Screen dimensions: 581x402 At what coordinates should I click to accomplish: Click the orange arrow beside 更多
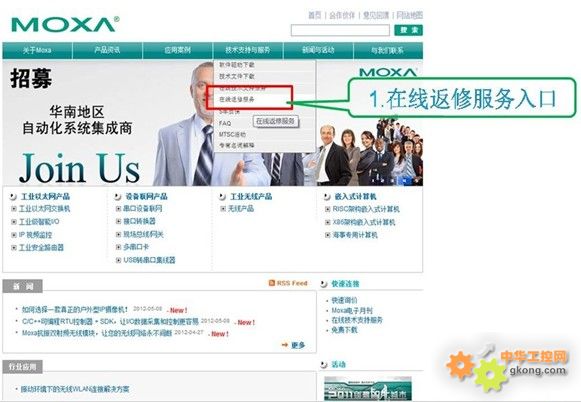coord(285,345)
